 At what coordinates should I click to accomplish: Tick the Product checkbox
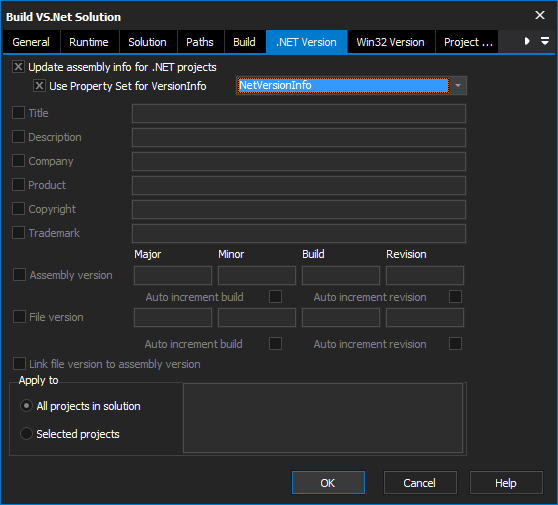pyautogui.click(x=18, y=185)
